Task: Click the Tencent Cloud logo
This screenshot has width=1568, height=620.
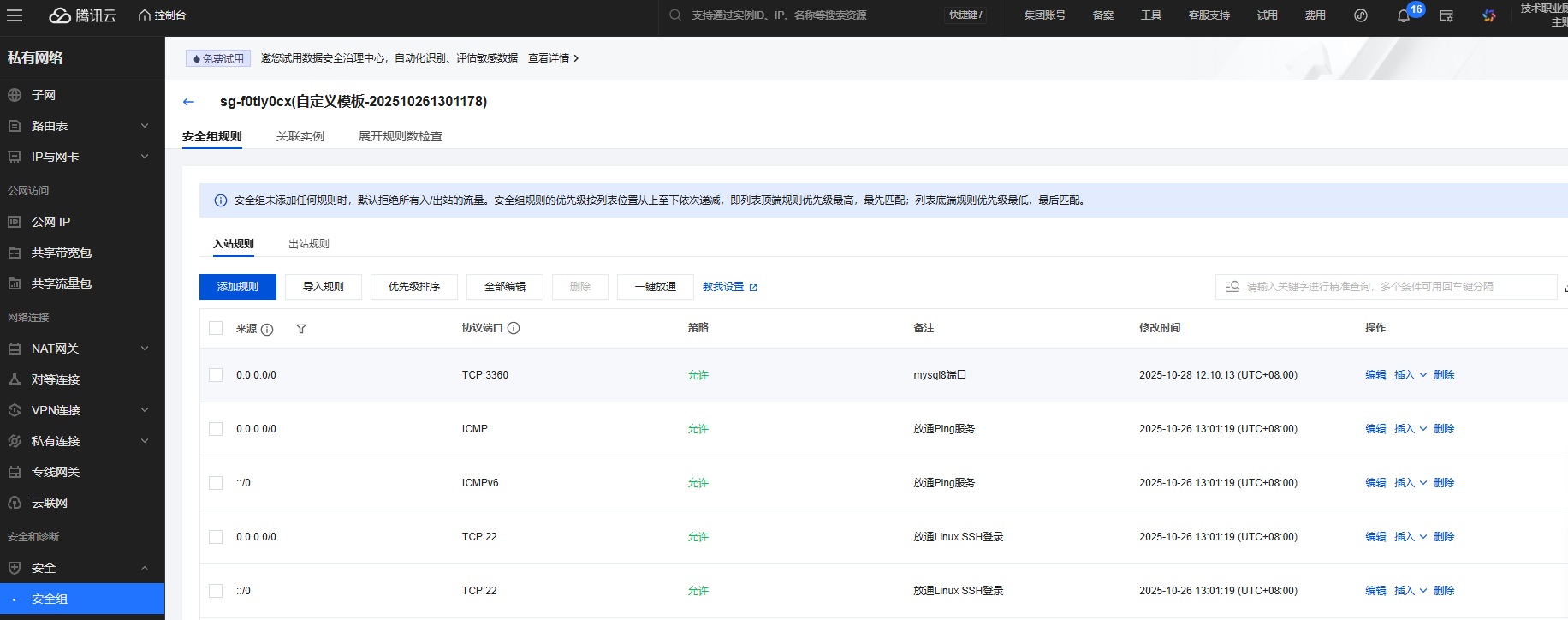Action: pos(82,15)
